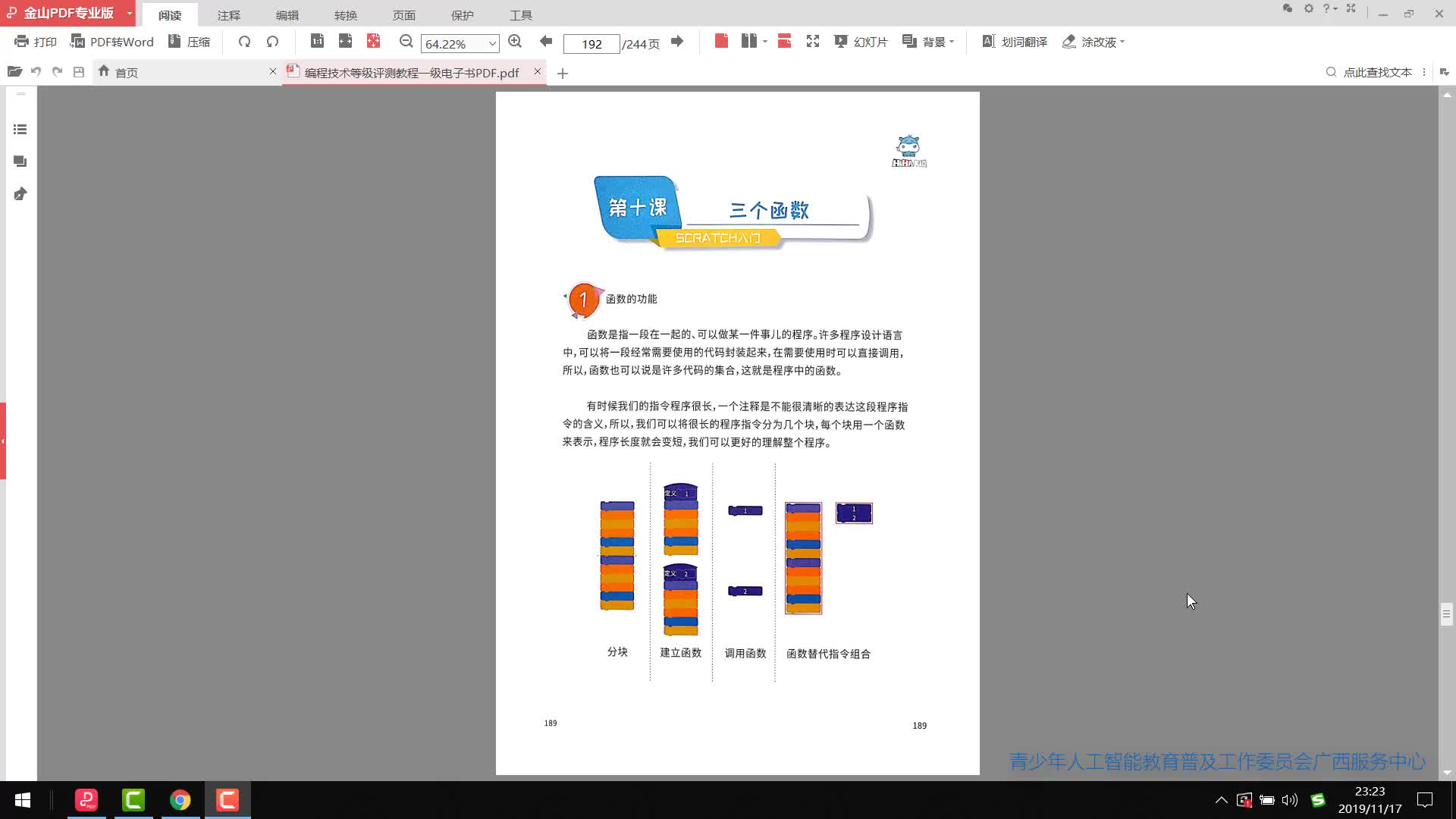
Task: Select actual size 1:1 view icon
Action: coord(317,42)
